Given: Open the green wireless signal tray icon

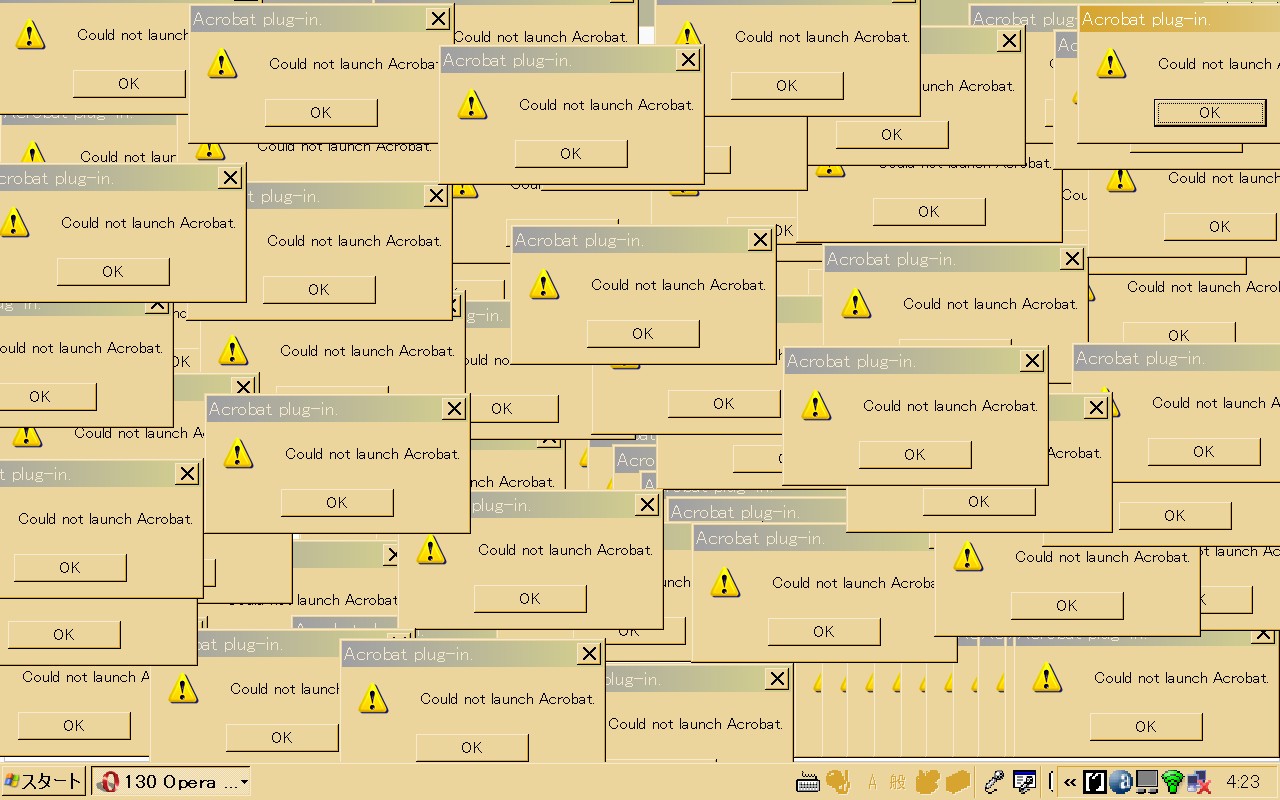Looking at the screenshot, I should (x=1172, y=782).
